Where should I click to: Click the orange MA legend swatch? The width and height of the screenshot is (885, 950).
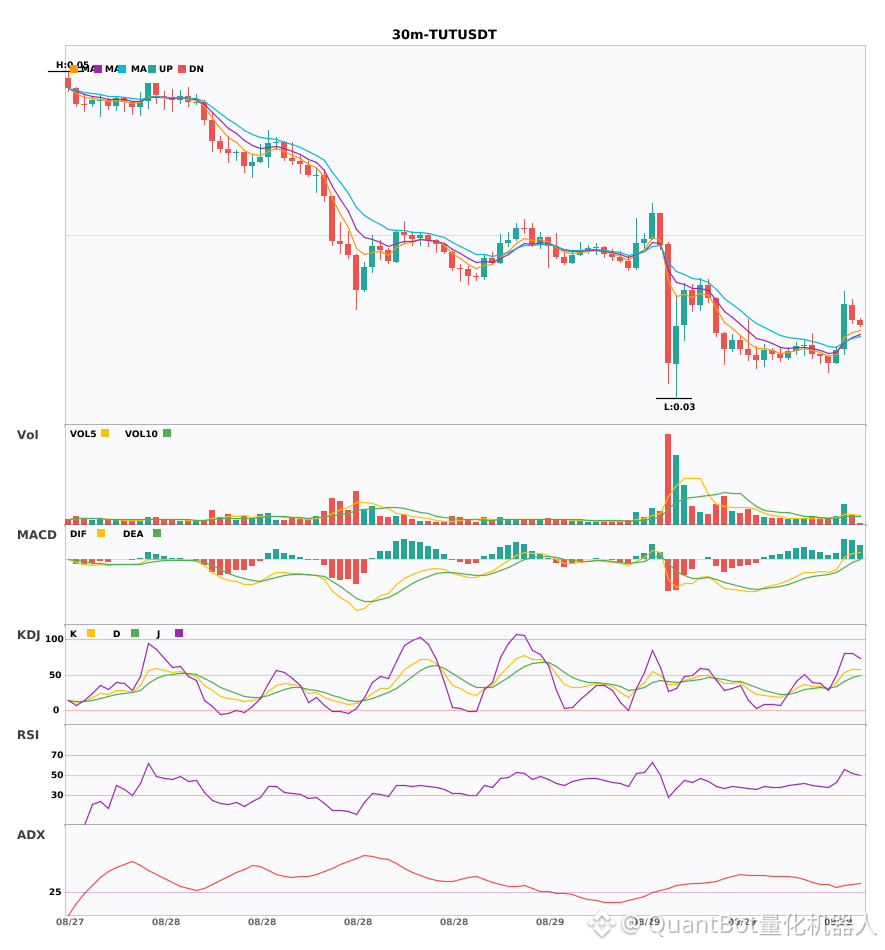coord(74,69)
